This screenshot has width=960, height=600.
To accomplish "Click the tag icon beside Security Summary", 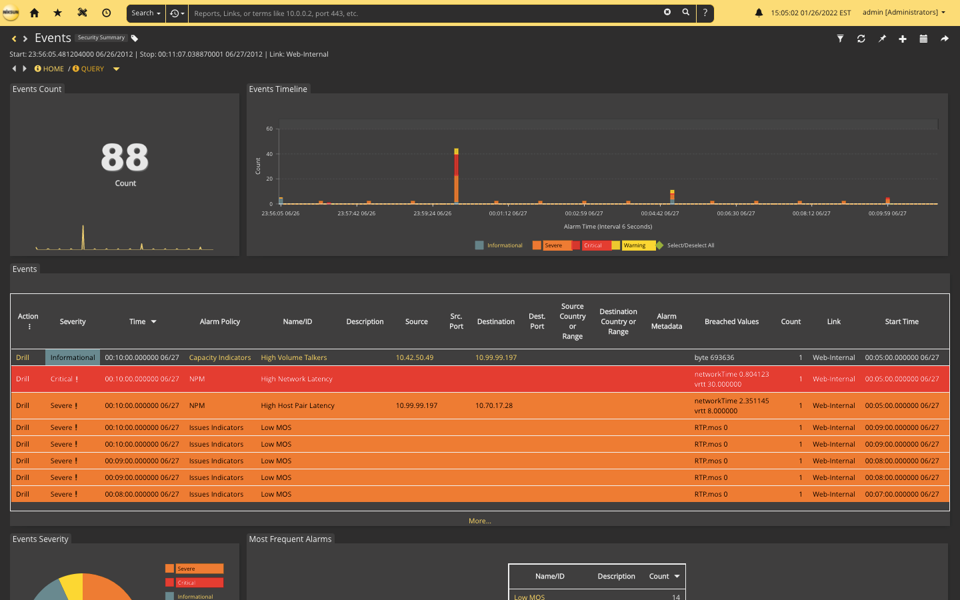I will (x=135, y=39).
